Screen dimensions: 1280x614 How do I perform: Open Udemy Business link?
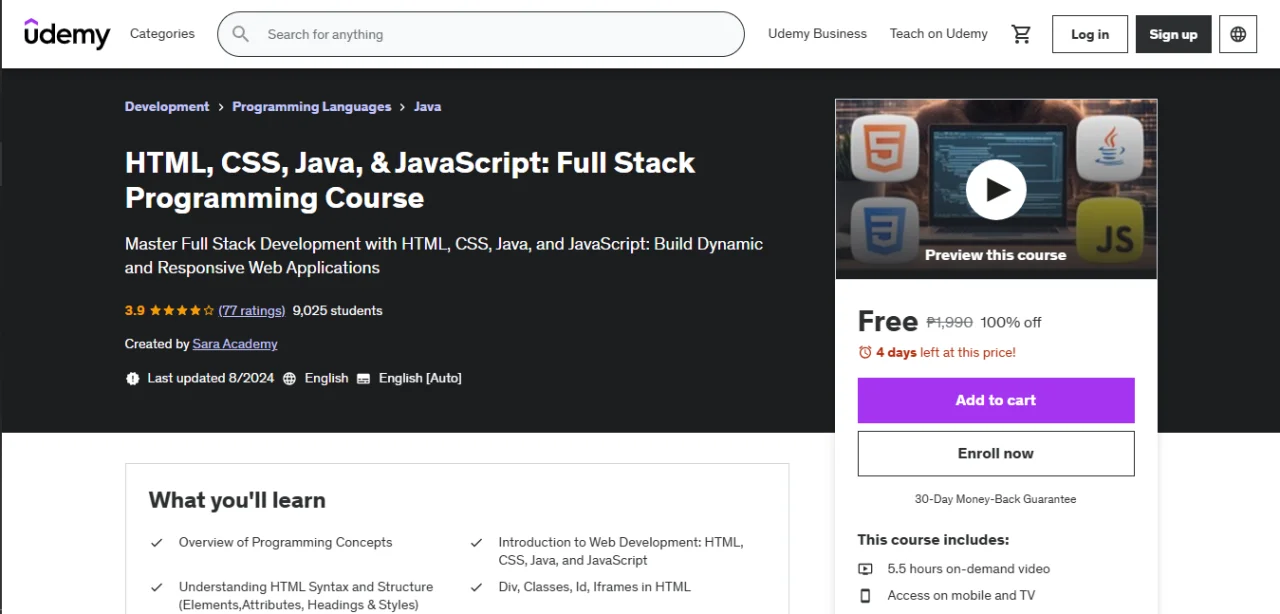coord(817,34)
